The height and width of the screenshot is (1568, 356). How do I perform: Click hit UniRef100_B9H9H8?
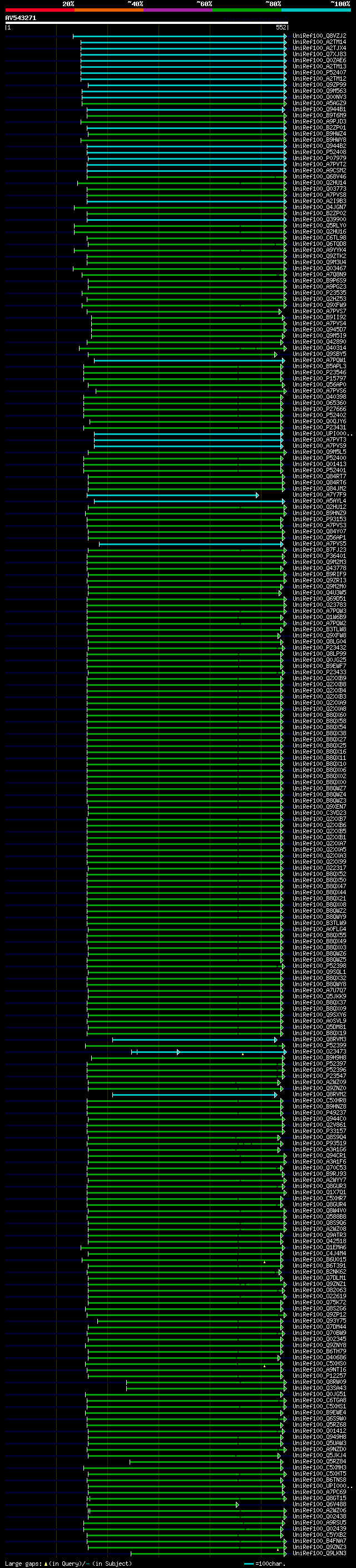(319, 1058)
